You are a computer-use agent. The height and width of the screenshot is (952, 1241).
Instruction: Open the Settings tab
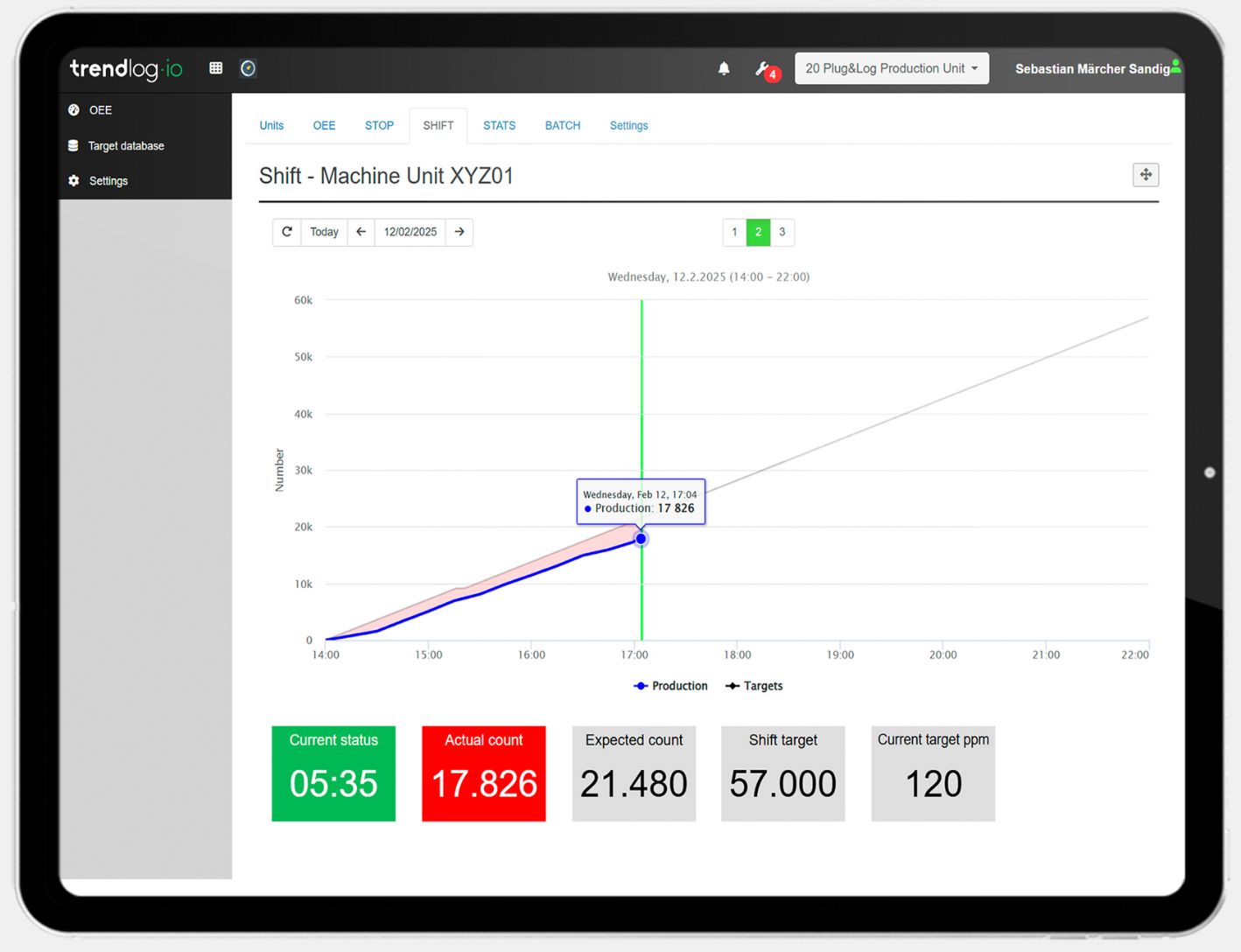coord(629,126)
